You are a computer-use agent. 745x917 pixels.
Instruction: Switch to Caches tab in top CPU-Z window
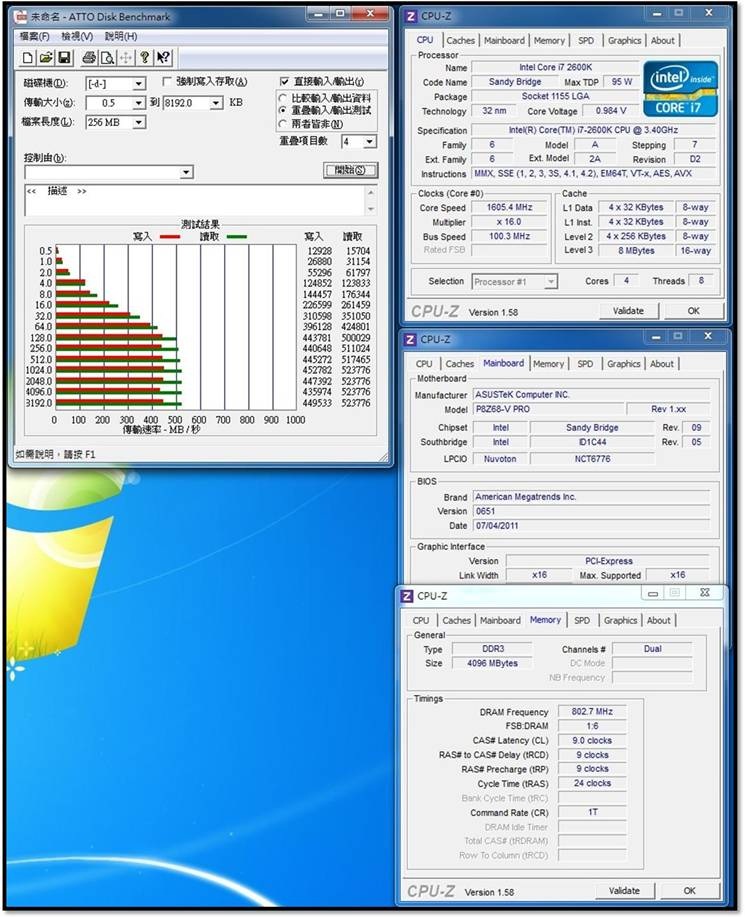point(460,40)
